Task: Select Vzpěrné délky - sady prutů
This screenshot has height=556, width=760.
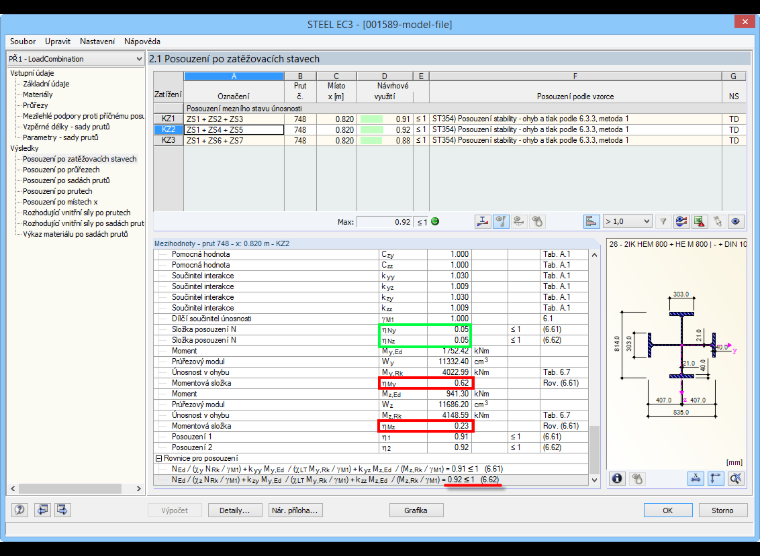Action: 66,127
